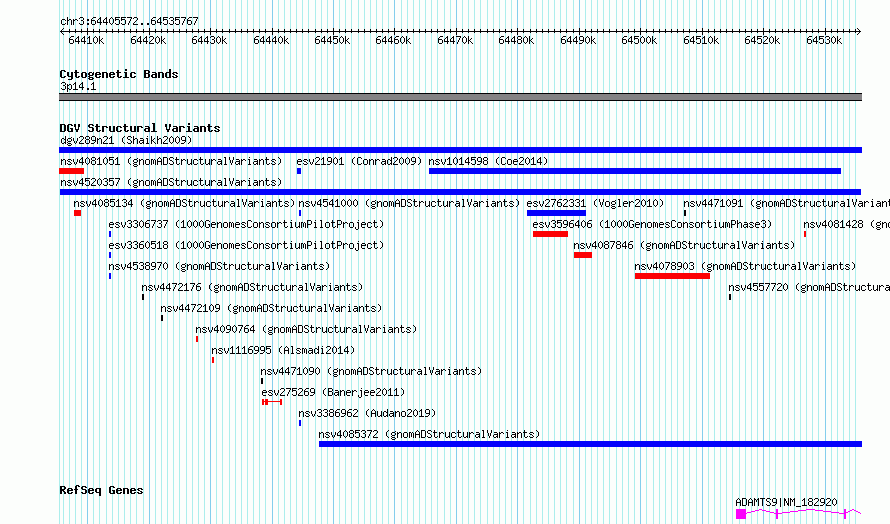Click the 64410k ruler position
Viewport: 890px width, 524px height.
[x=86, y=40]
